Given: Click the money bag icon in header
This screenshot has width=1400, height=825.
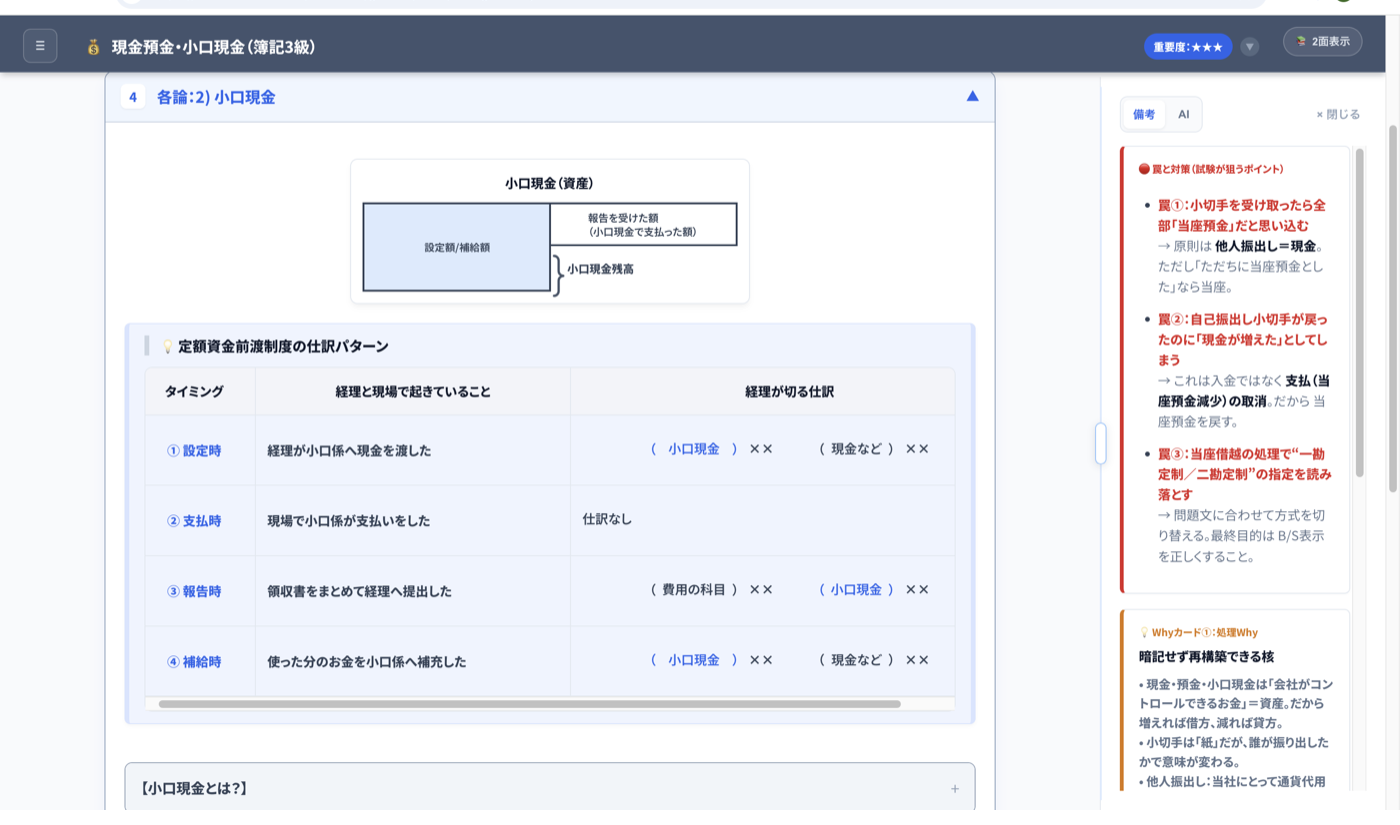Looking at the screenshot, I should coord(93,47).
